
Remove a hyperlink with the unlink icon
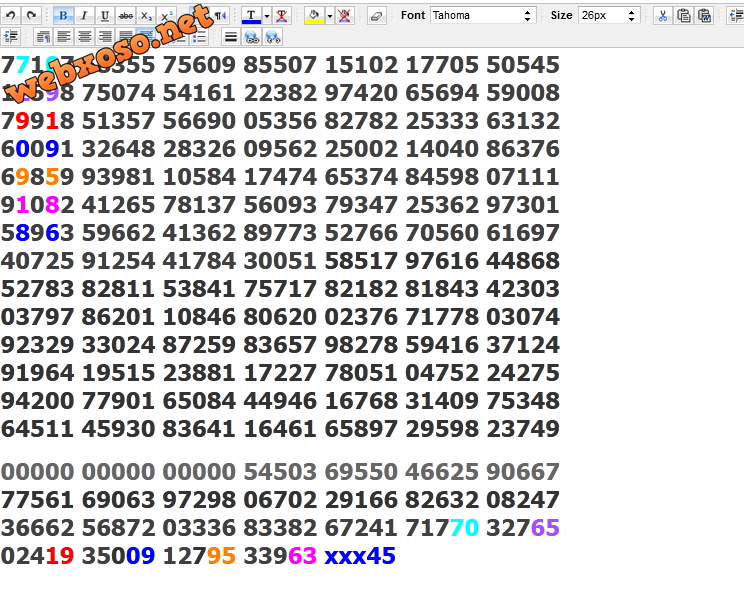click(273, 37)
